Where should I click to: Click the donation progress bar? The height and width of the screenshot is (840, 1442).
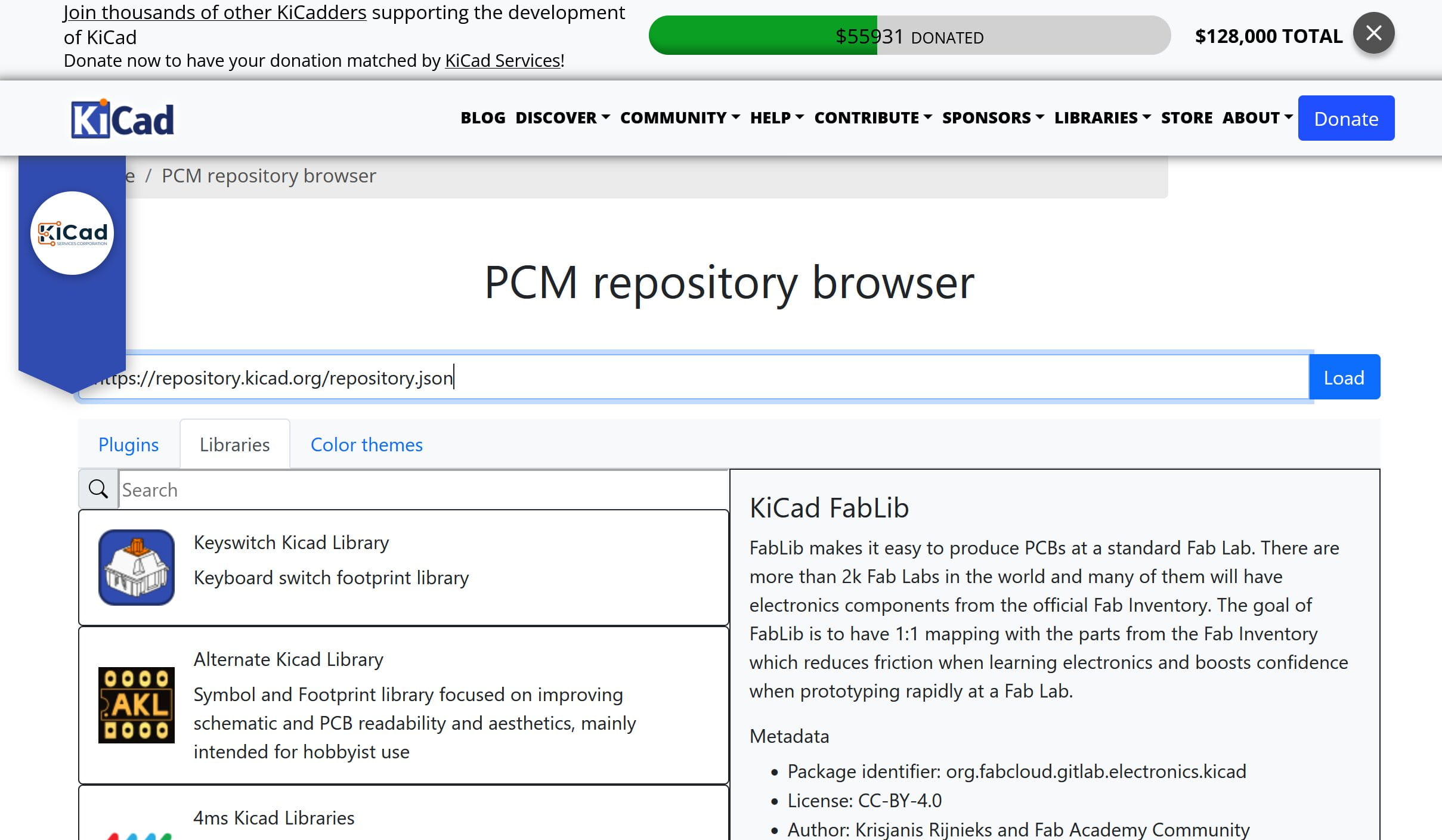click(x=909, y=36)
